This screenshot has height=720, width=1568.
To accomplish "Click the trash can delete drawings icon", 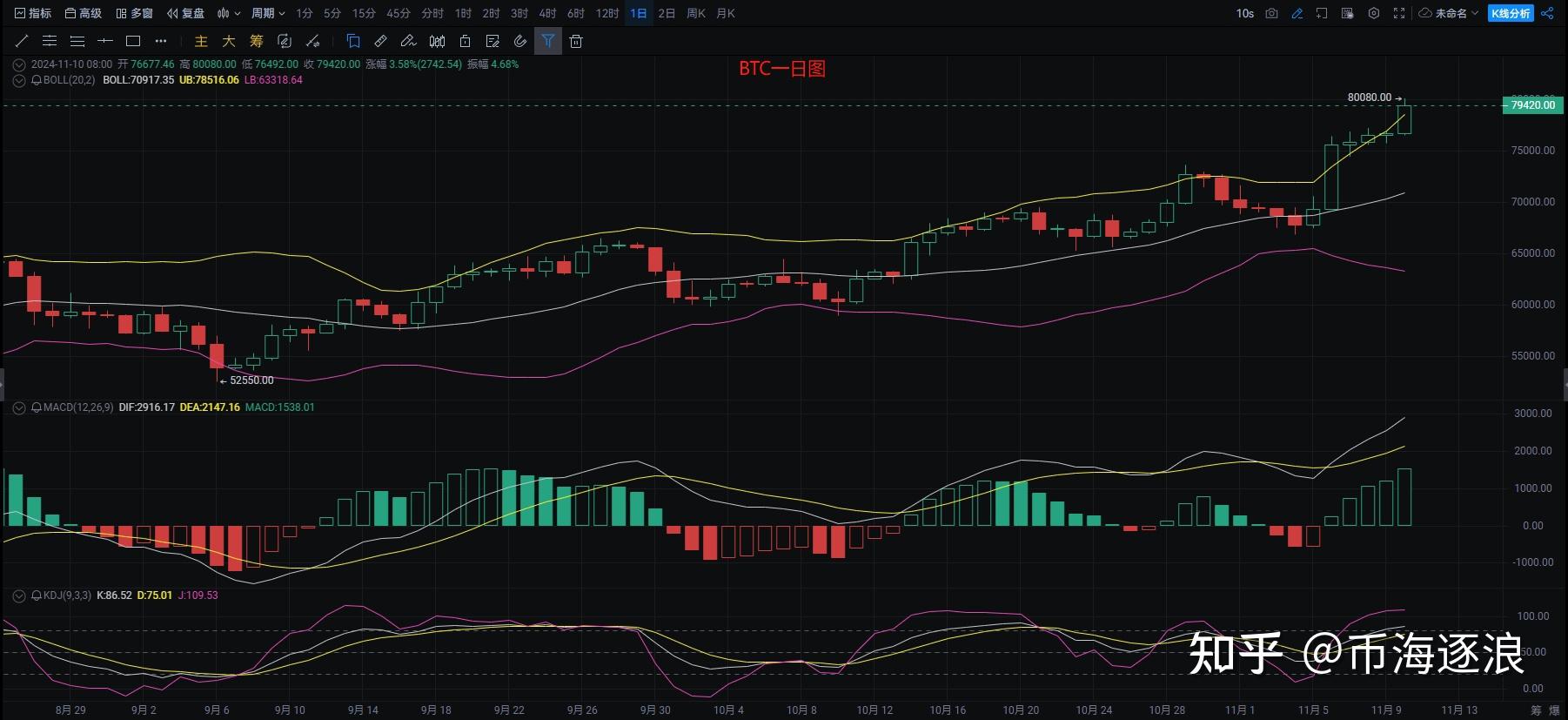I will point(576,41).
